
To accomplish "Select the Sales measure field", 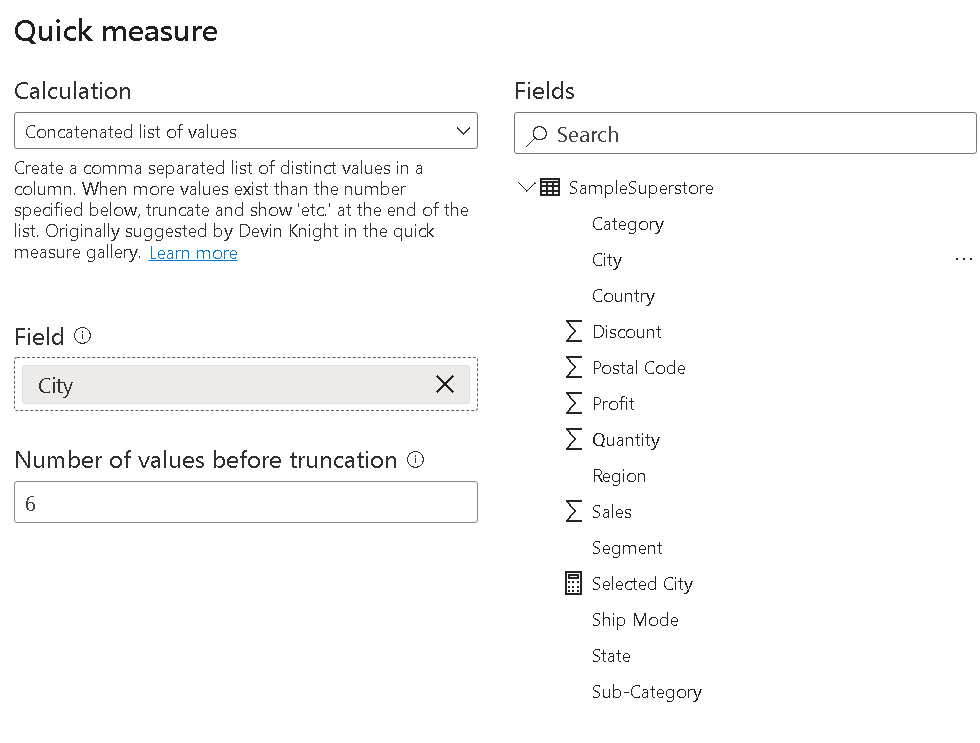I will pyautogui.click(x=611, y=512).
